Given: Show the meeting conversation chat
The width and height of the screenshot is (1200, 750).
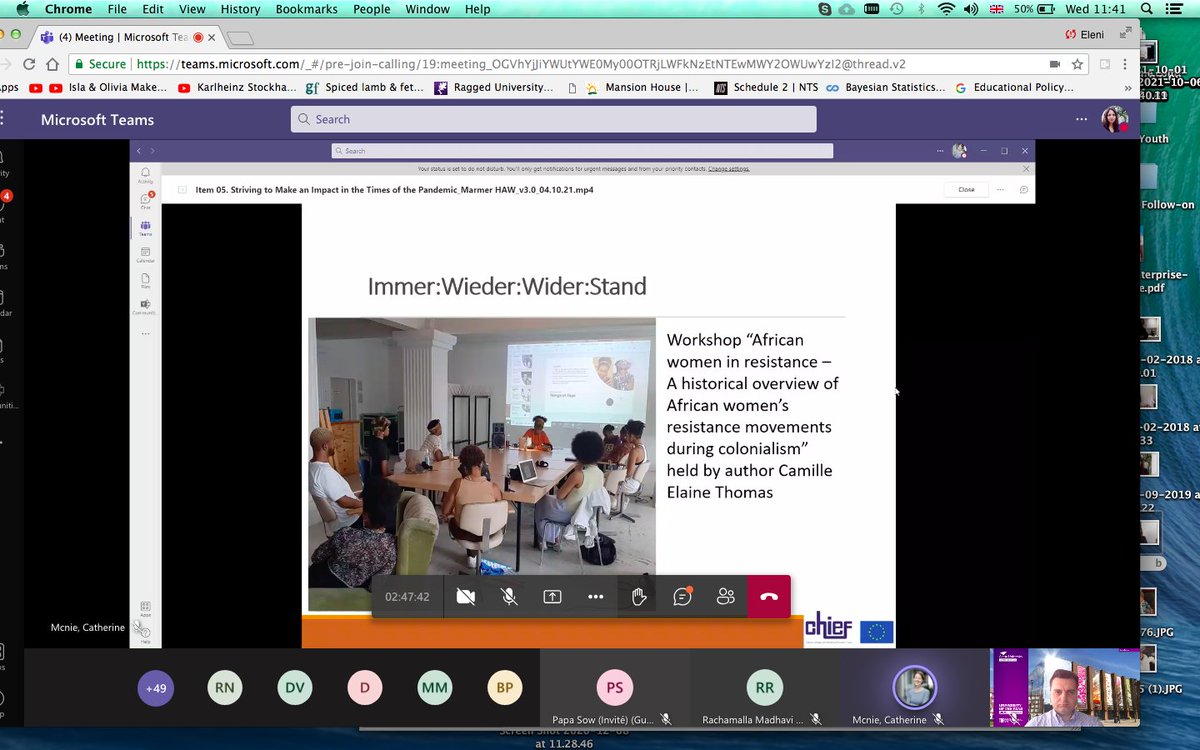Looking at the screenshot, I should pyautogui.click(x=683, y=596).
